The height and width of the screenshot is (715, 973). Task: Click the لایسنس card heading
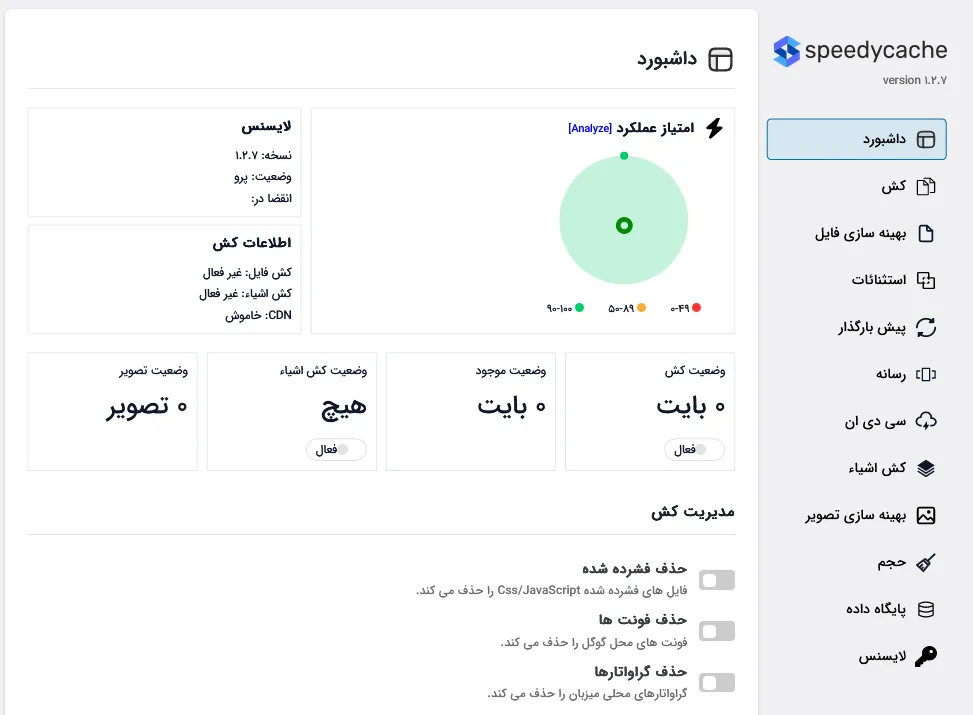[266, 127]
